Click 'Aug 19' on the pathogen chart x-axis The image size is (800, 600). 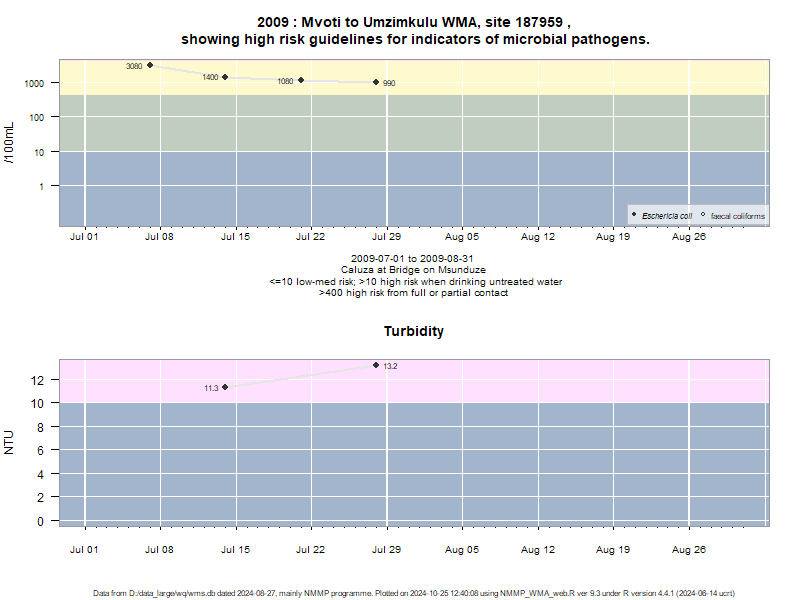613,237
